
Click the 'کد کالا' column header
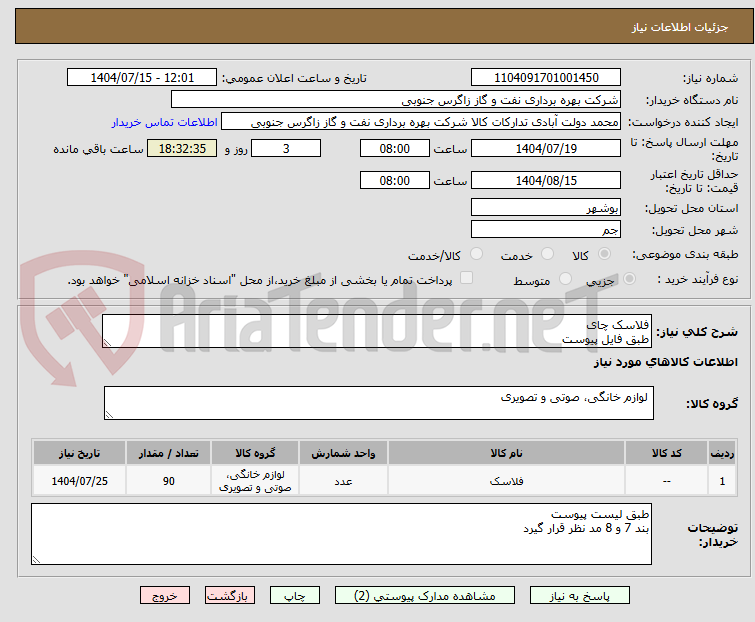click(x=666, y=453)
